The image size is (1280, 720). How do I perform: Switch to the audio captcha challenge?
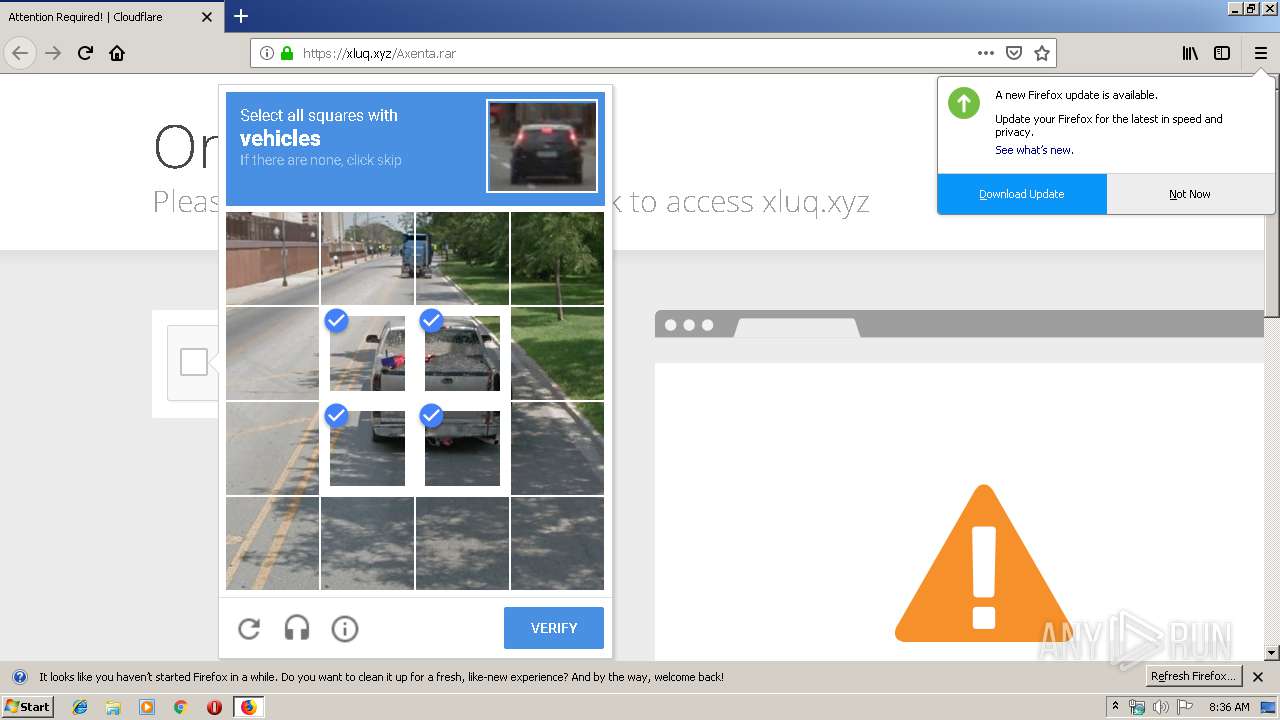pos(297,628)
